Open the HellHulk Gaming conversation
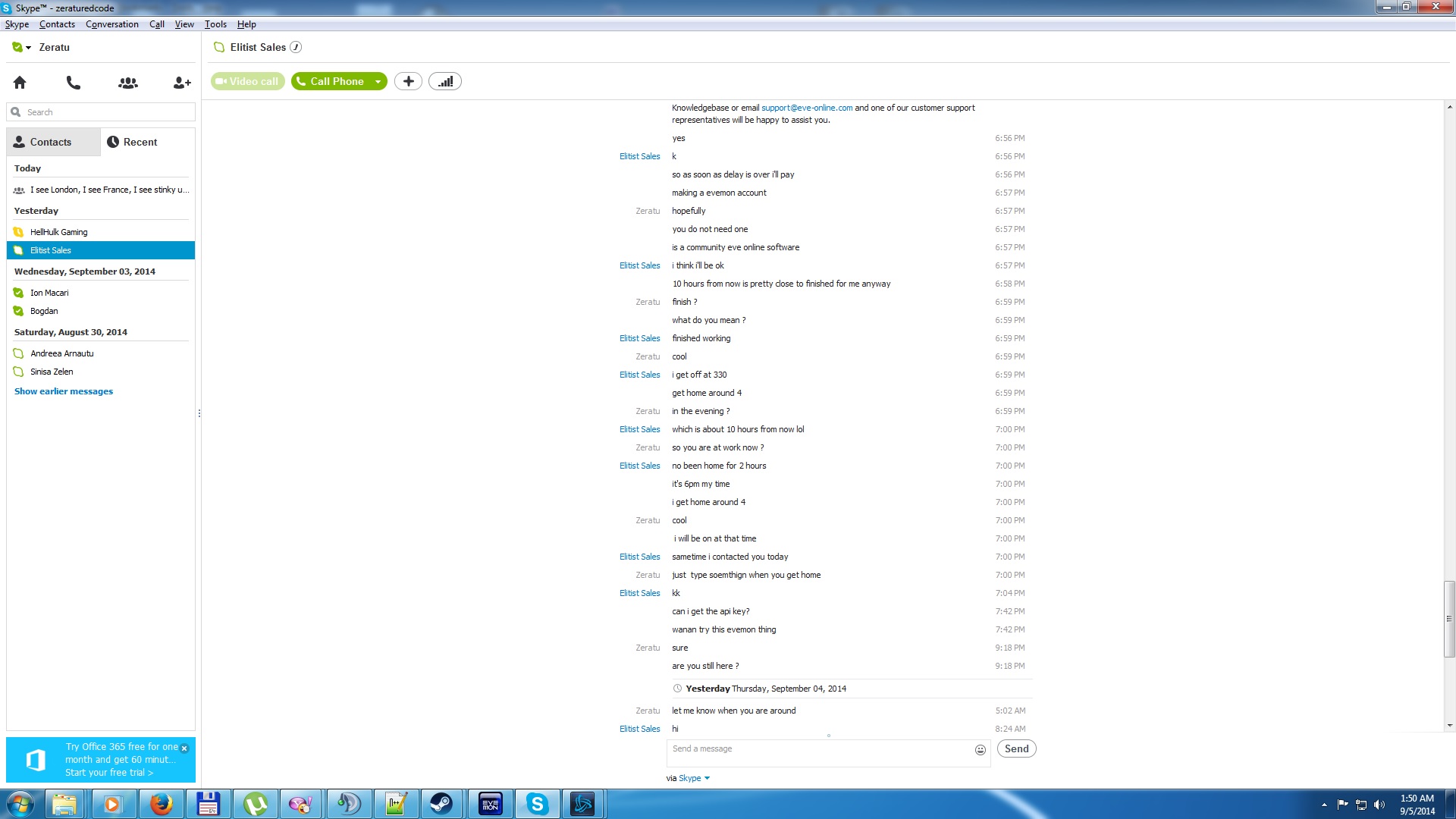This screenshot has width=1456, height=819. pyautogui.click(x=101, y=232)
